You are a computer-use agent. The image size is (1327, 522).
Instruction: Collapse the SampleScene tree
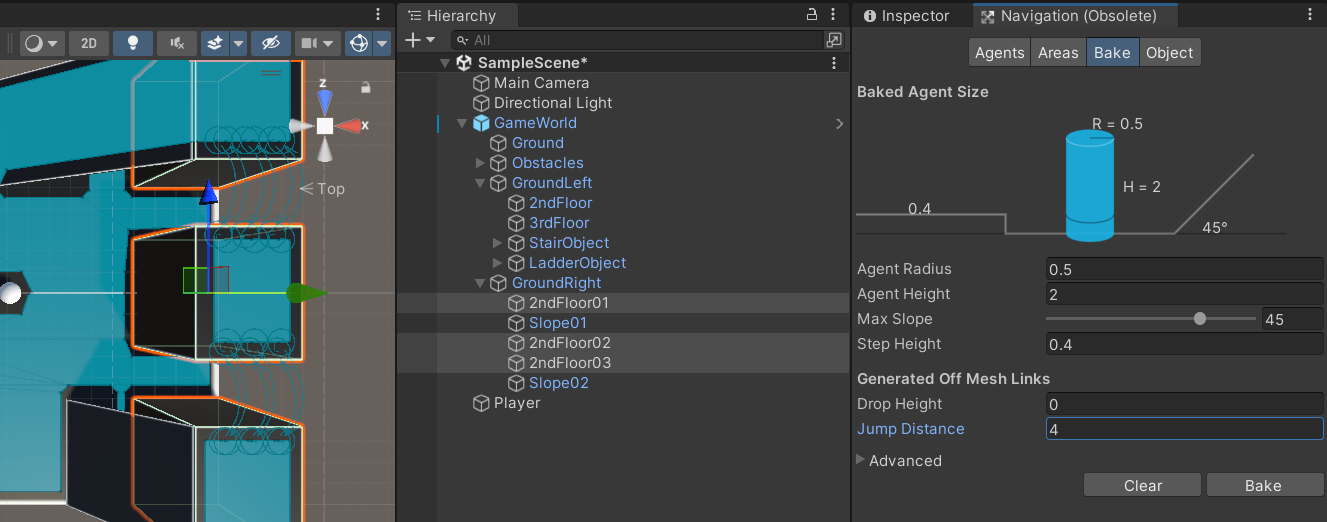tap(445, 63)
